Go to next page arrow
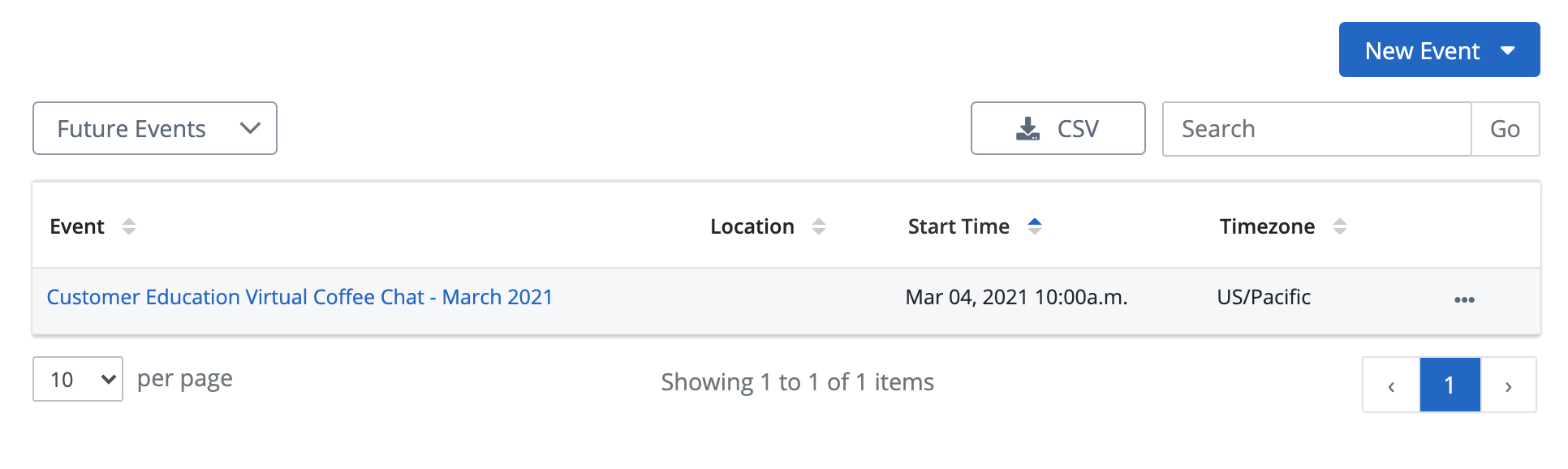The height and width of the screenshot is (469, 1568). 1509,385
